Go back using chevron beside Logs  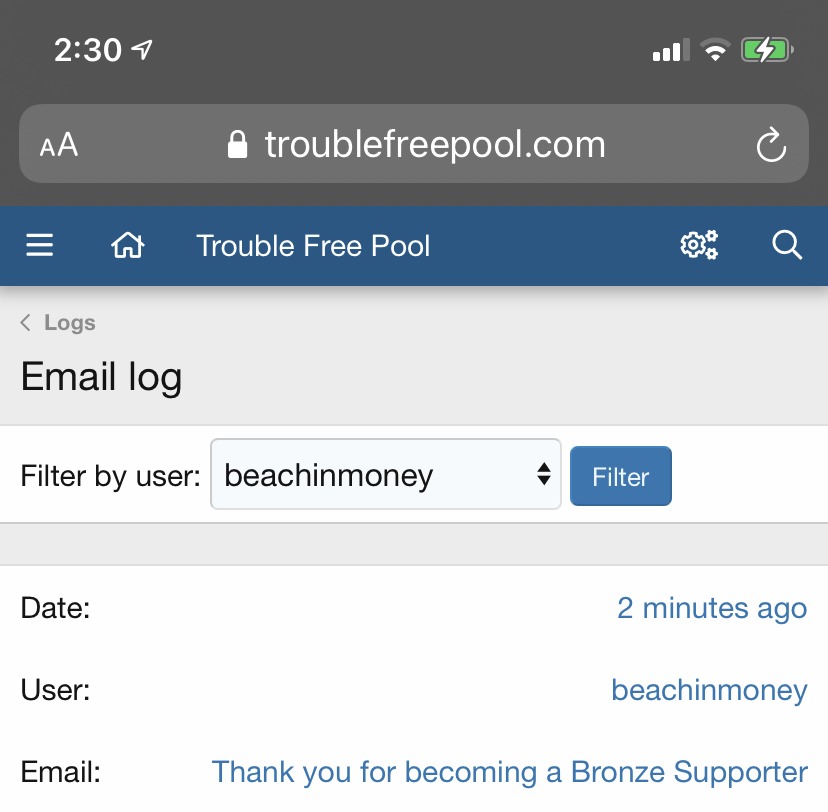click(25, 323)
